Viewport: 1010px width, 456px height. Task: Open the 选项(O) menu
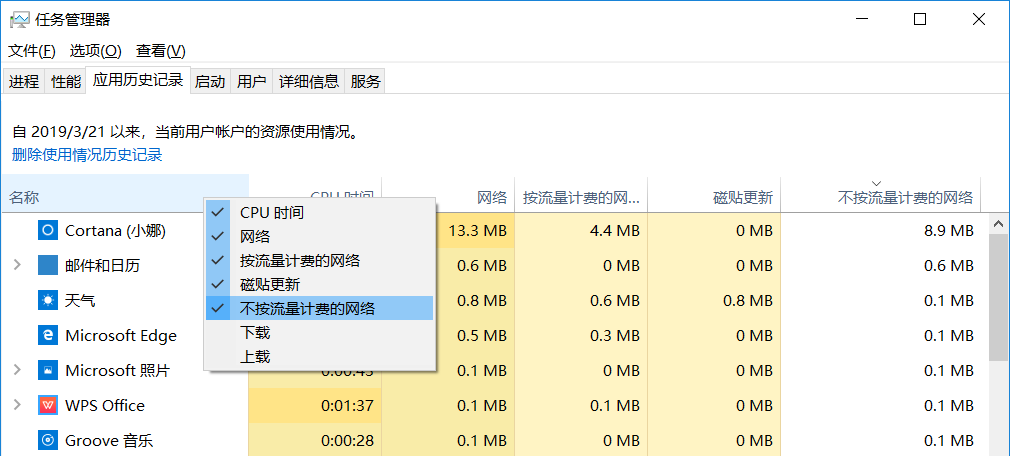[95, 50]
